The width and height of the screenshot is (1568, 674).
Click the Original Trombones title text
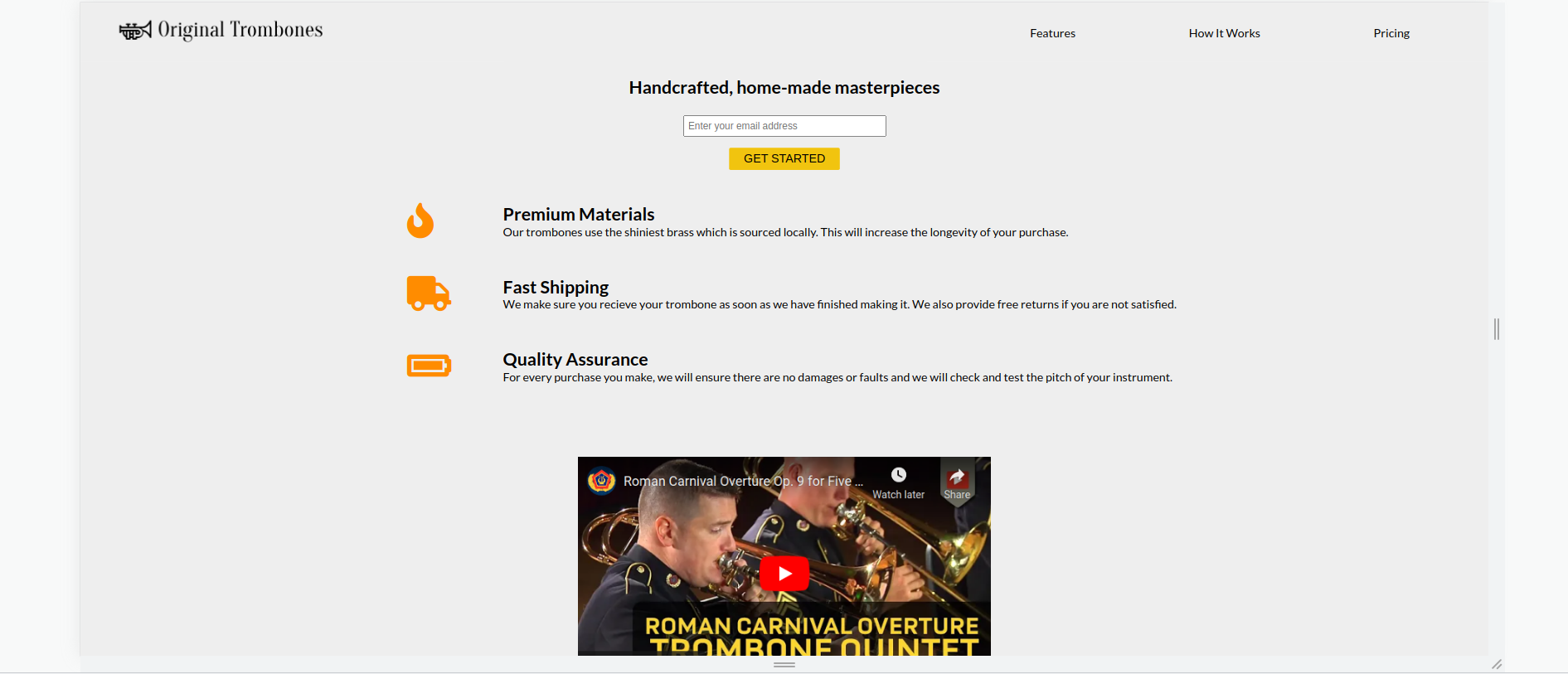click(x=240, y=30)
